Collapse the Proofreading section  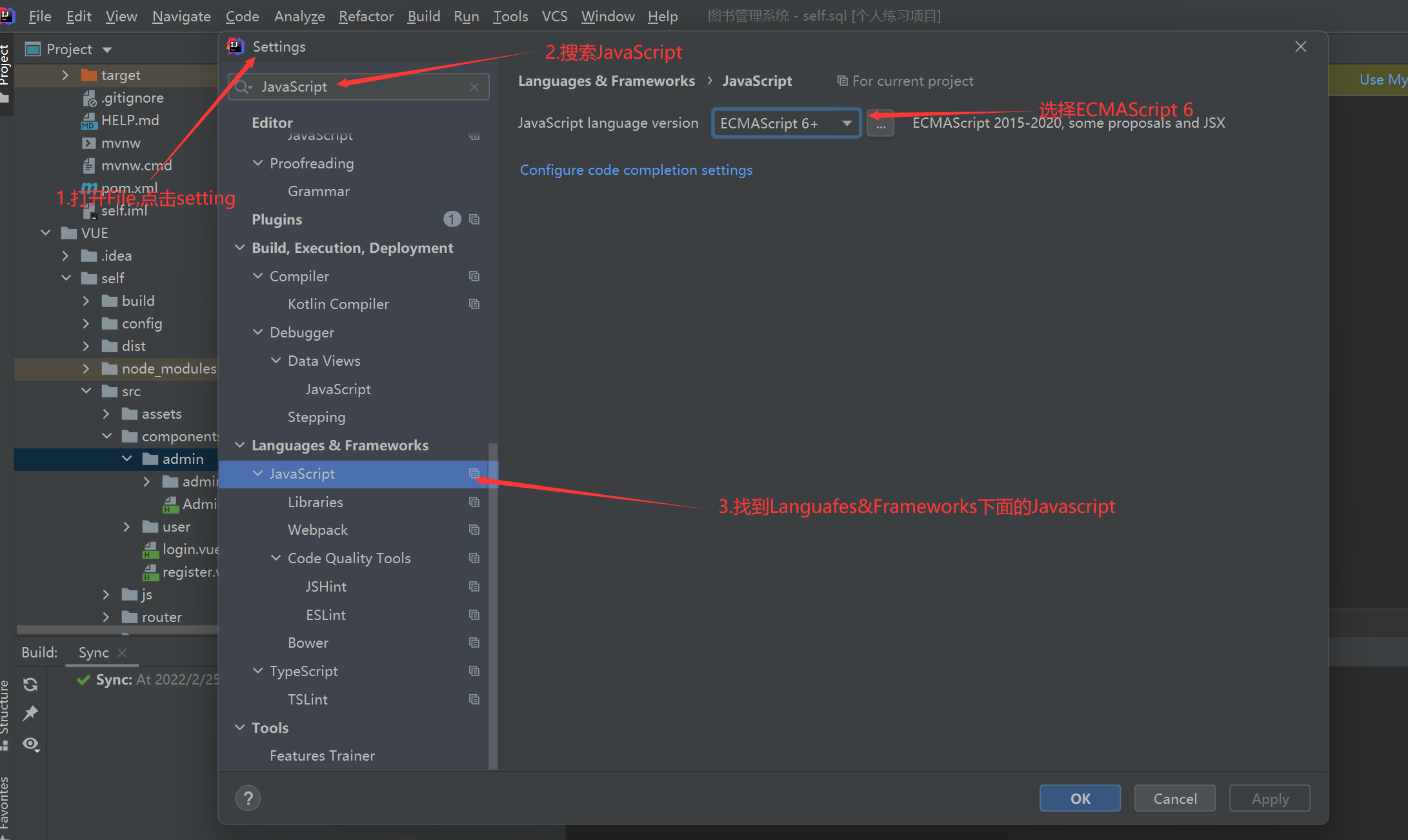point(258,163)
